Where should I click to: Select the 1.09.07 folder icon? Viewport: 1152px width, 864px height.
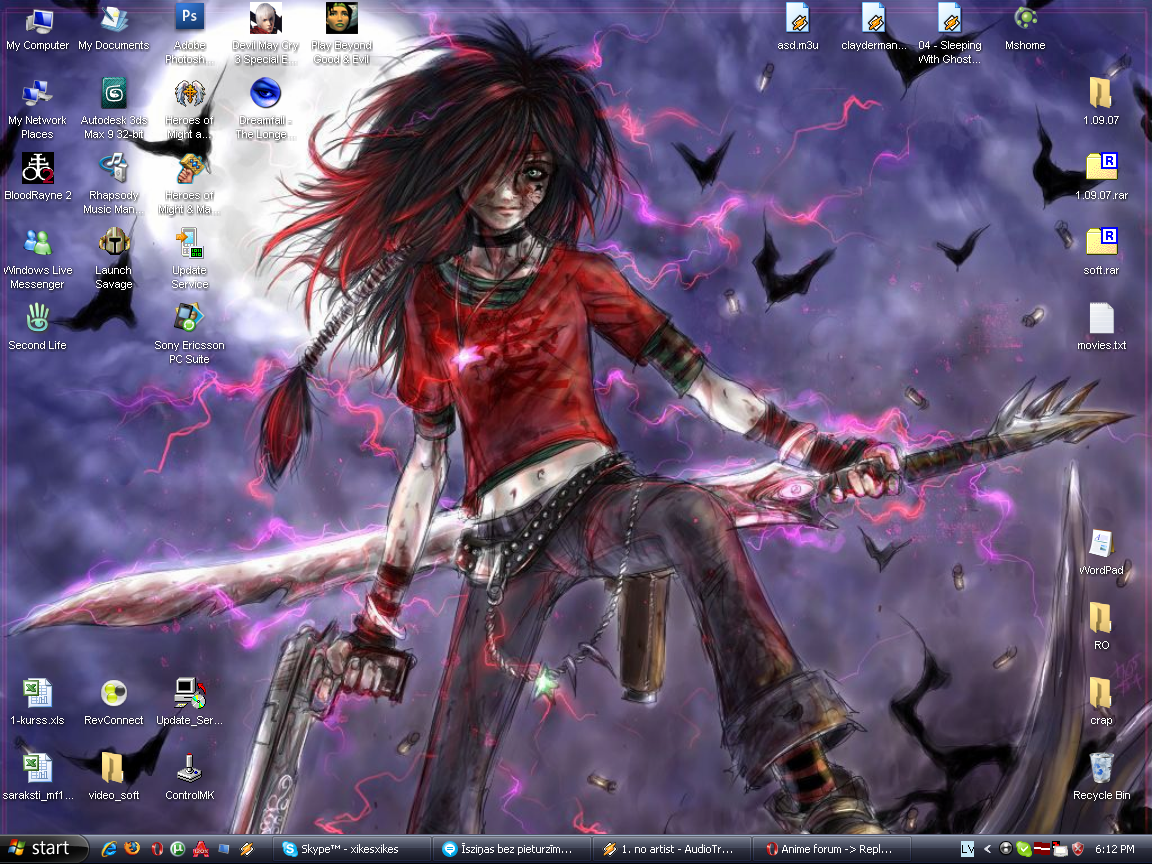coord(1101,102)
